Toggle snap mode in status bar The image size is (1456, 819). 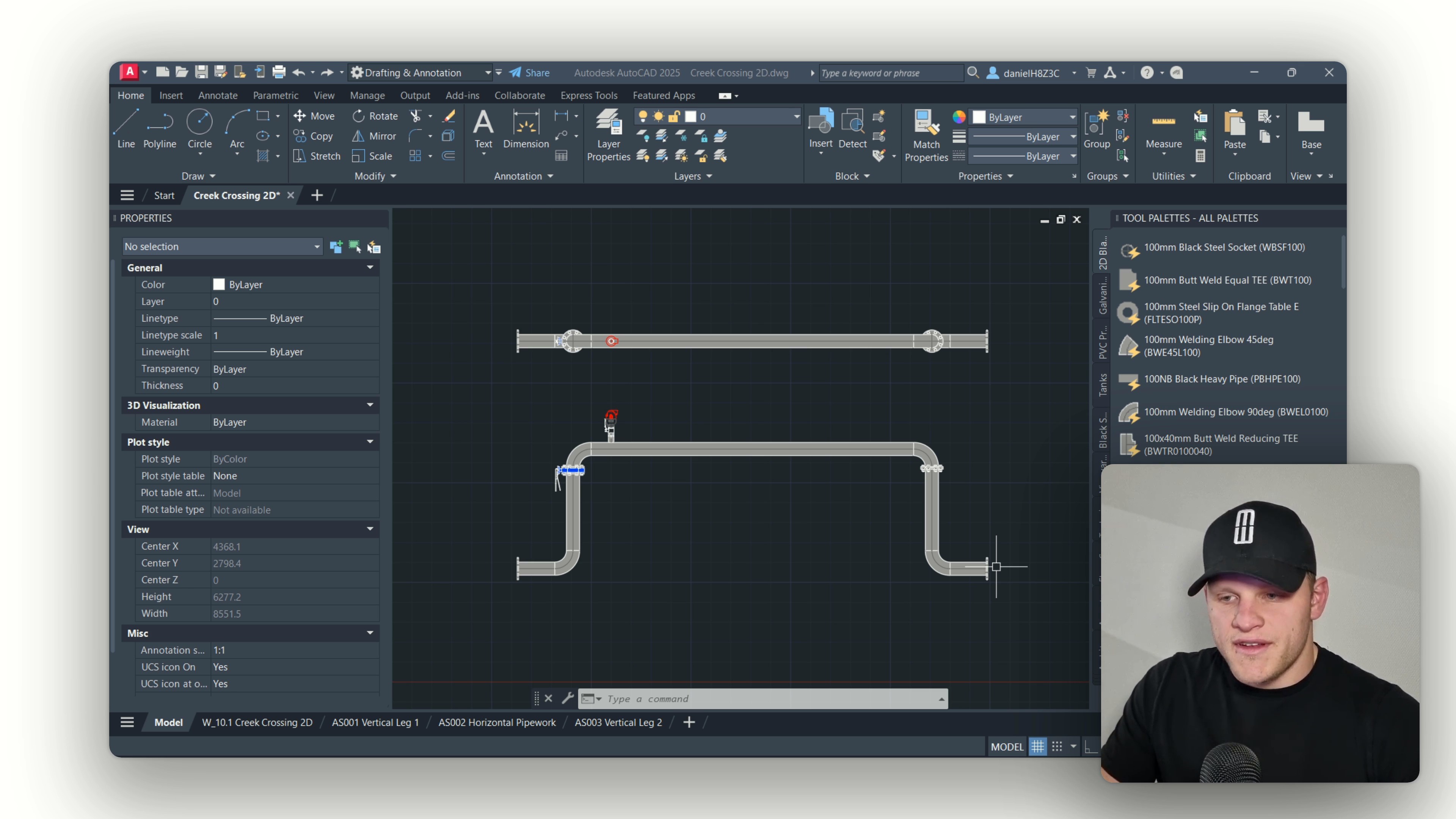click(1057, 747)
